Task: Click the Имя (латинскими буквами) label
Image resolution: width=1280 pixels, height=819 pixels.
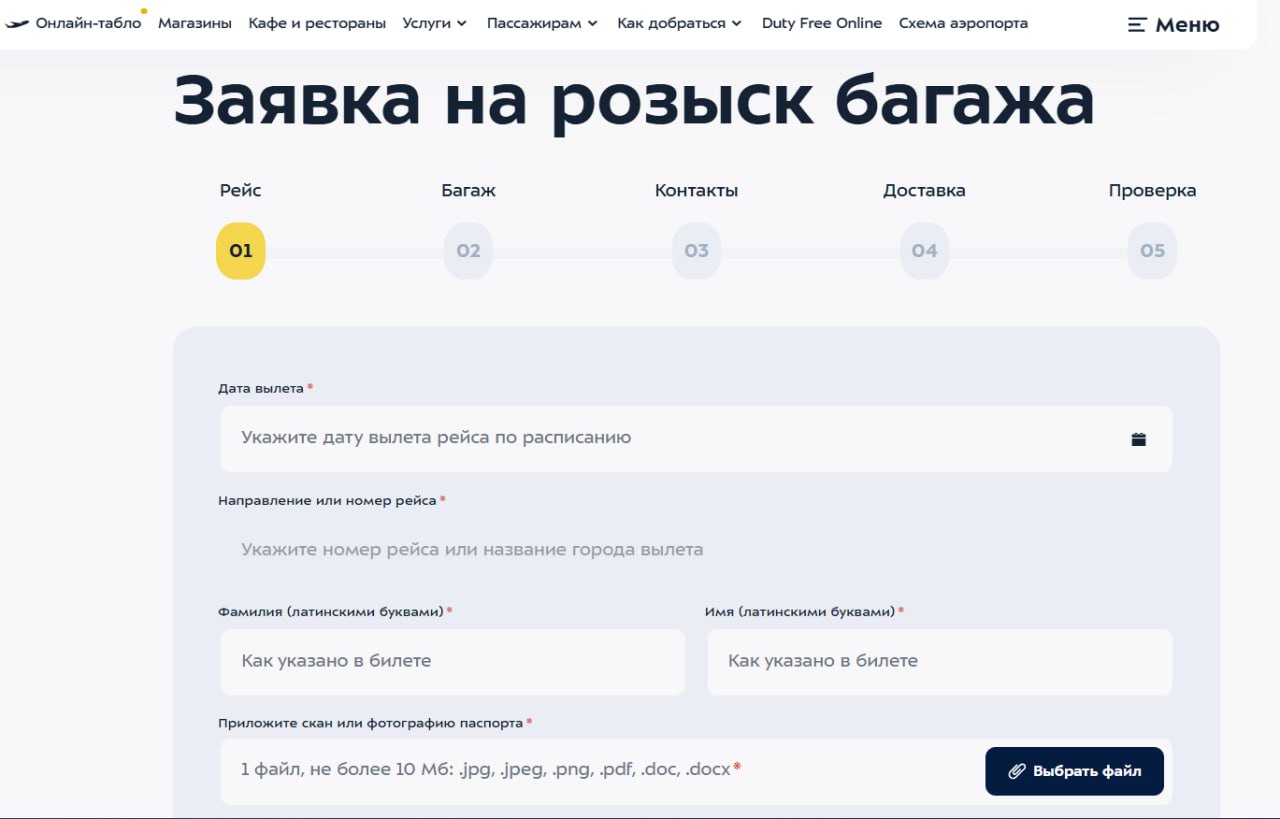Action: (x=800, y=611)
